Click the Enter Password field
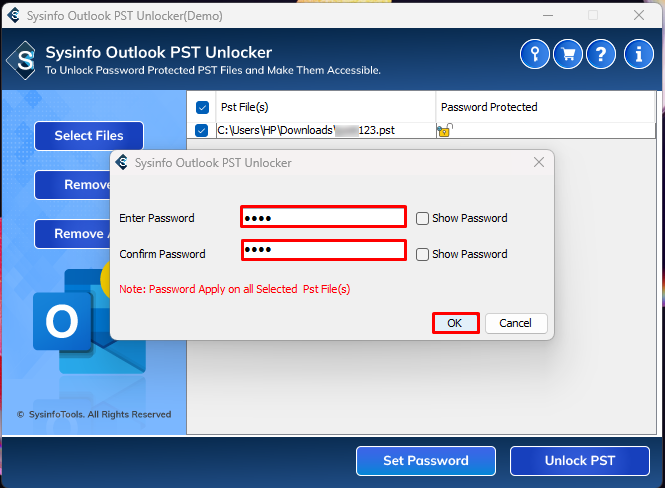The image size is (665, 488). [323, 218]
